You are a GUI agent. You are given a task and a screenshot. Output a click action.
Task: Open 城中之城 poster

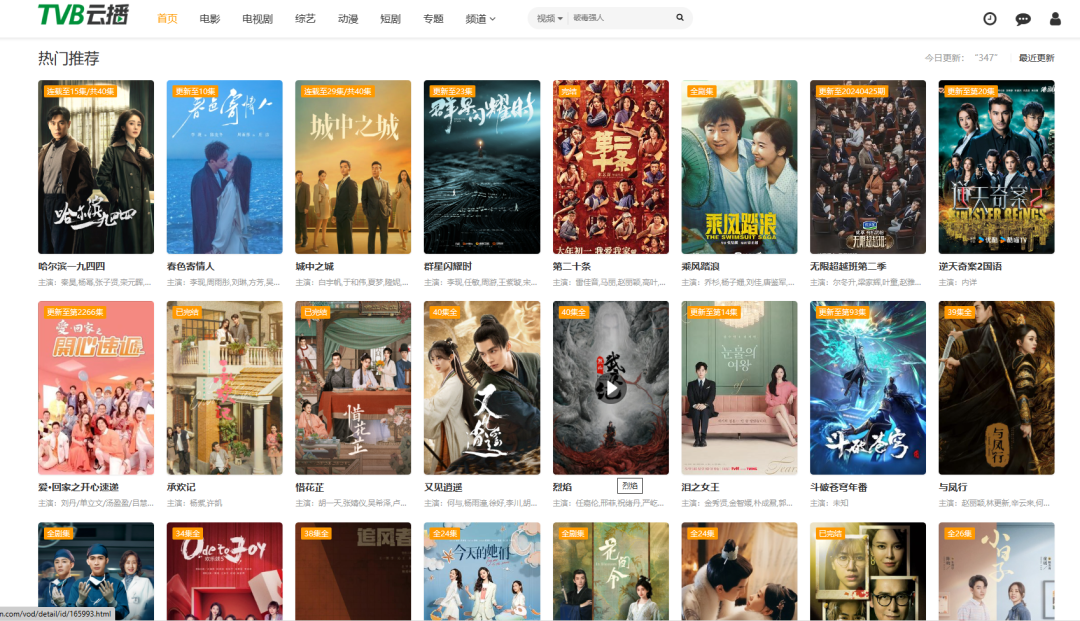(x=353, y=167)
